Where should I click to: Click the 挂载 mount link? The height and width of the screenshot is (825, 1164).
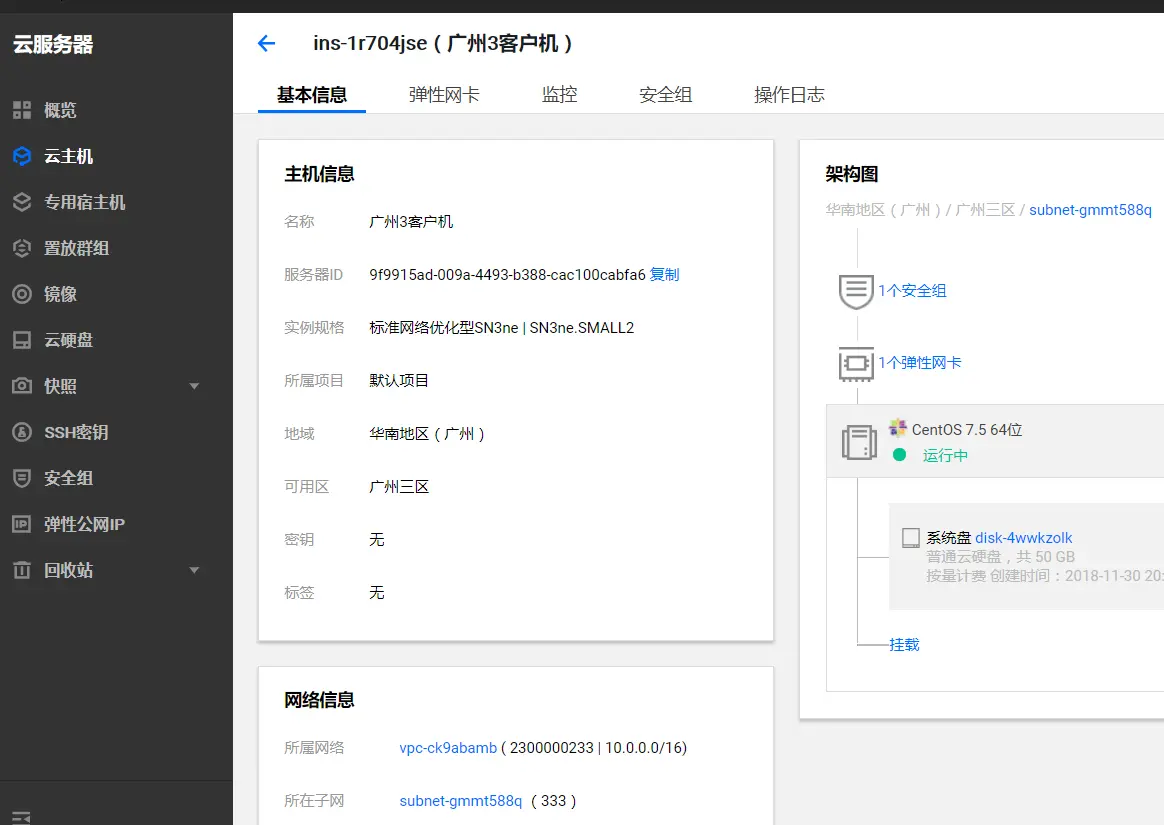tap(904, 645)
